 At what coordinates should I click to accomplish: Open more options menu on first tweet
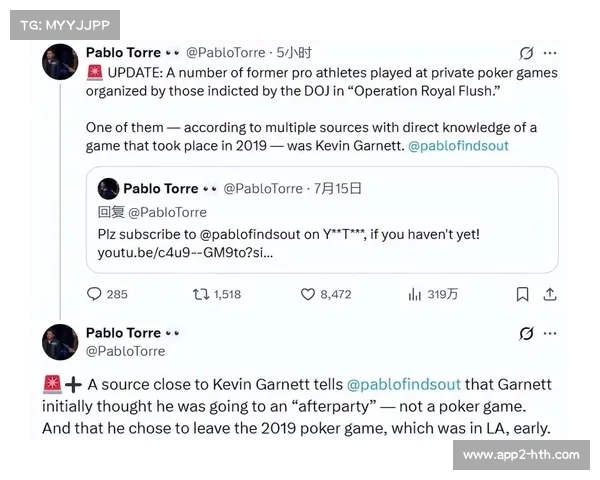click(550, 53)
